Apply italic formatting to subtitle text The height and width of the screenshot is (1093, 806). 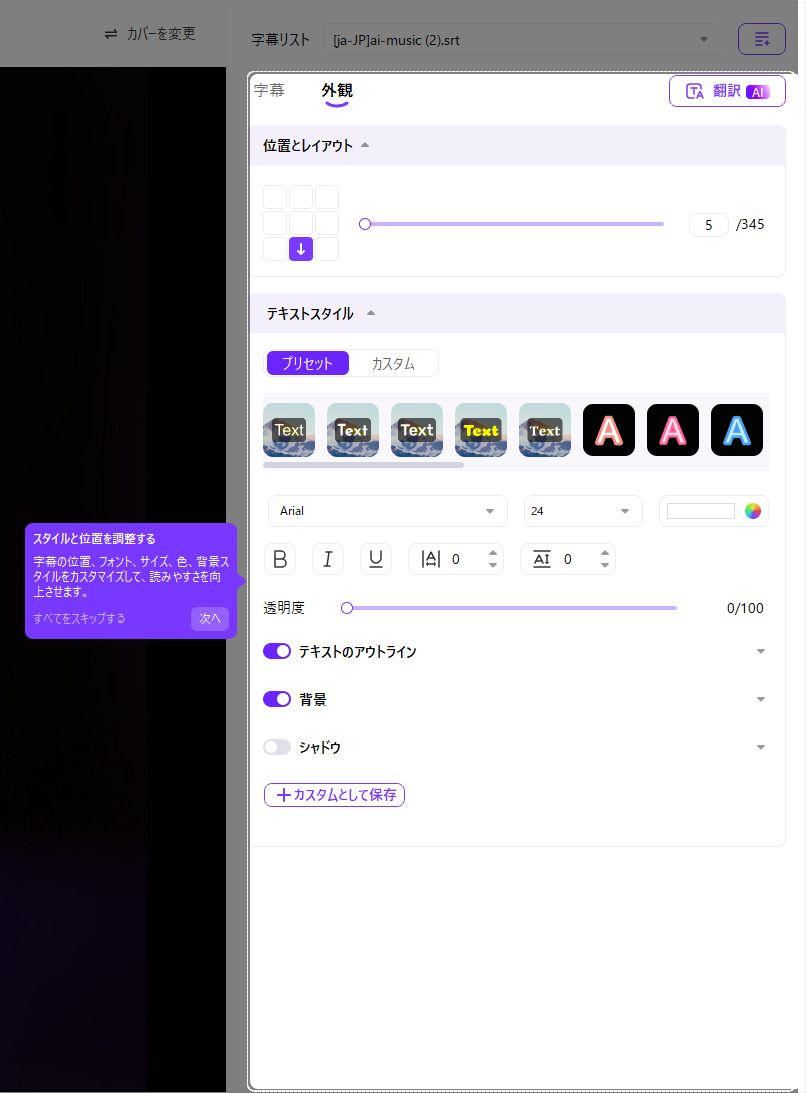(x=328, y=559)
